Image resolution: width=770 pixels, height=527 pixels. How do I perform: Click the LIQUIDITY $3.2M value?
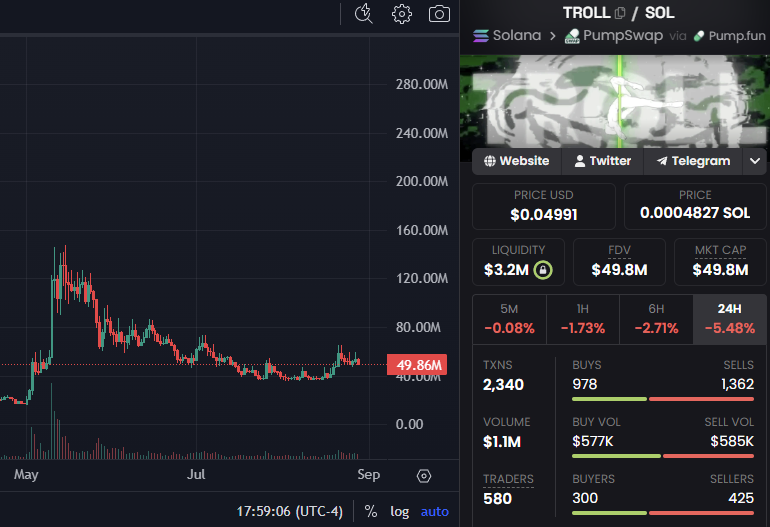506,270
